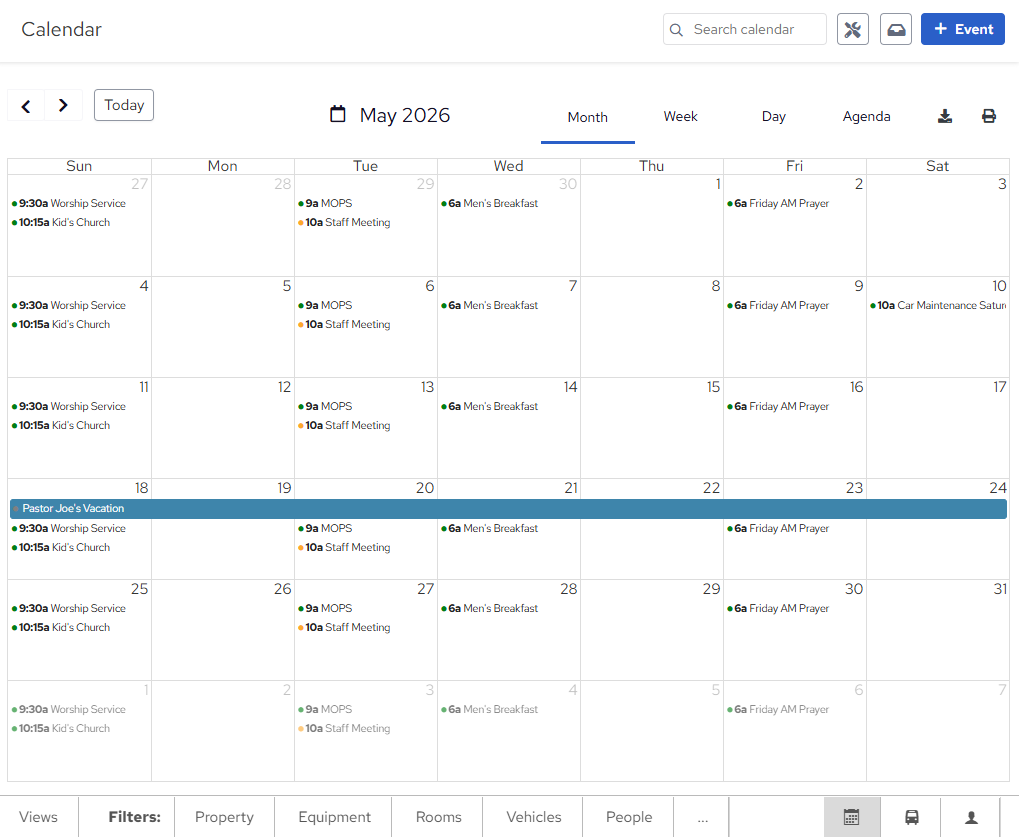Click the calendar icon beside May 2026
Screen dimensions: 1019x837
coord(337,114)
